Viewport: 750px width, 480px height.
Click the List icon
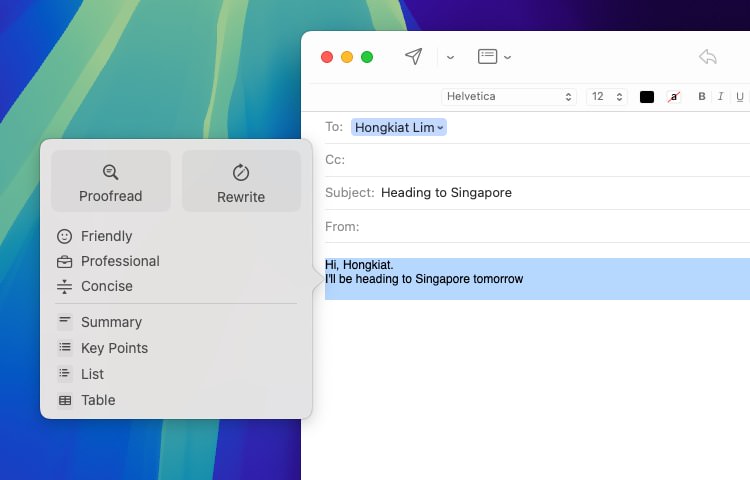[x=65, y=373]
